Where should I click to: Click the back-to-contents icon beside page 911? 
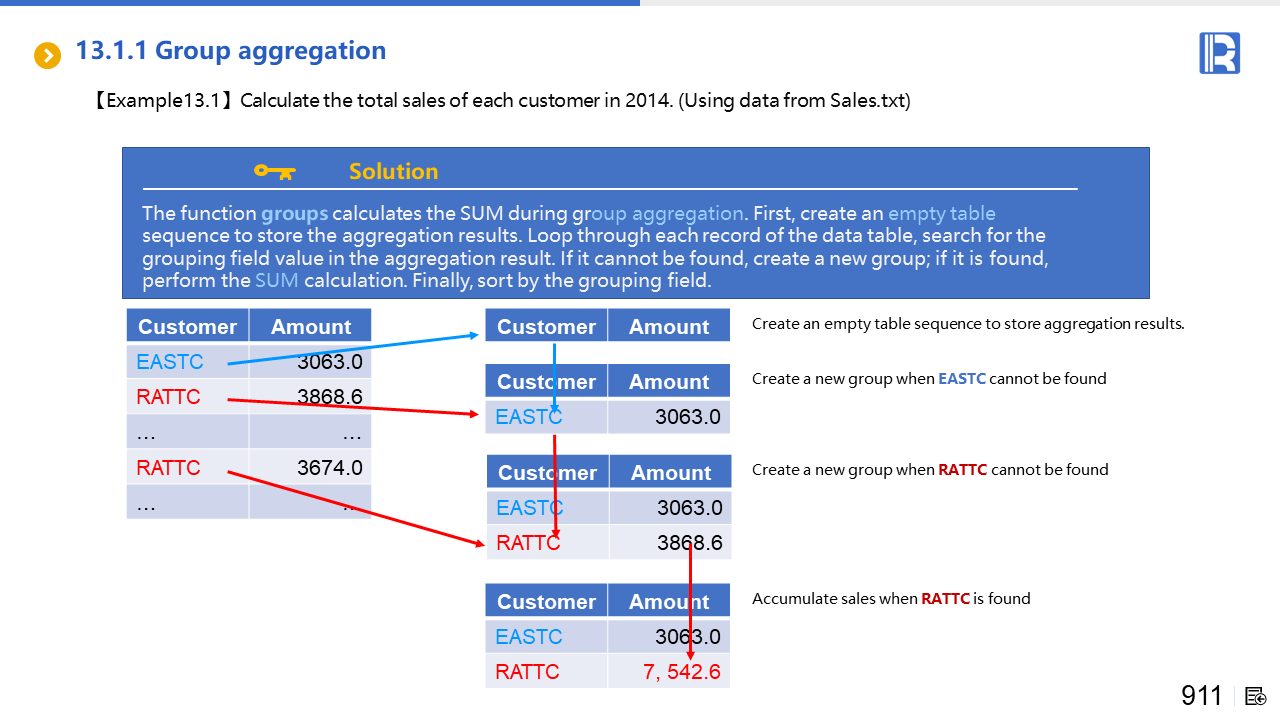coord(1256,696)
